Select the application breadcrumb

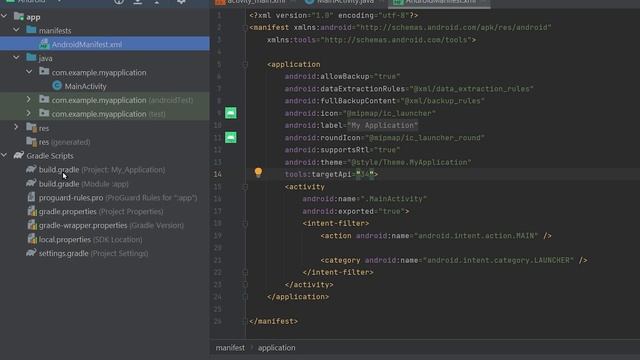coord(276,348)
